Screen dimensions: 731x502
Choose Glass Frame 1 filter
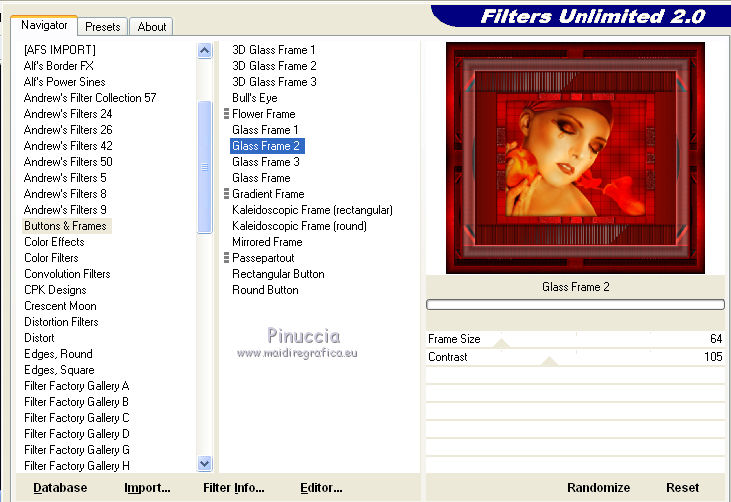pyautogui.click(x=265, y=130)
